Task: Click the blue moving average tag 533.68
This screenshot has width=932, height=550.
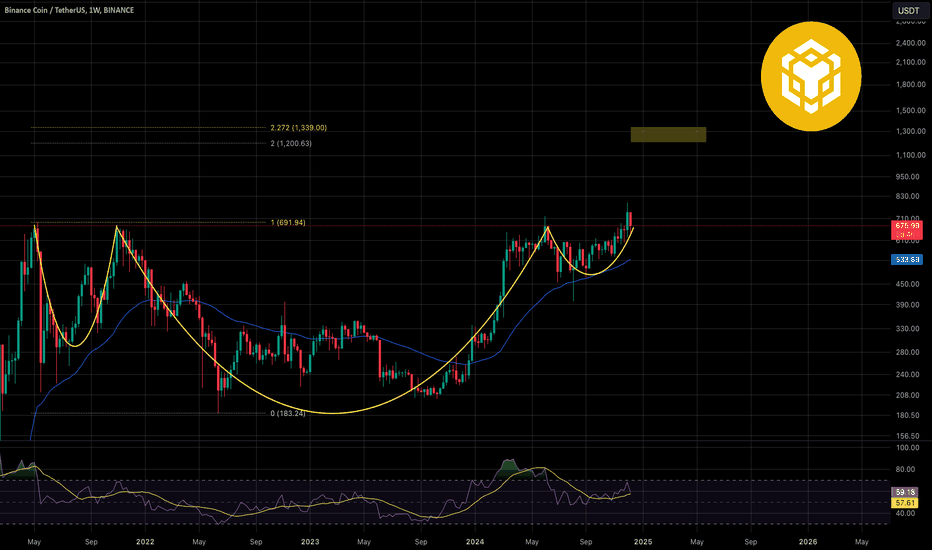Action: (907, 259)
